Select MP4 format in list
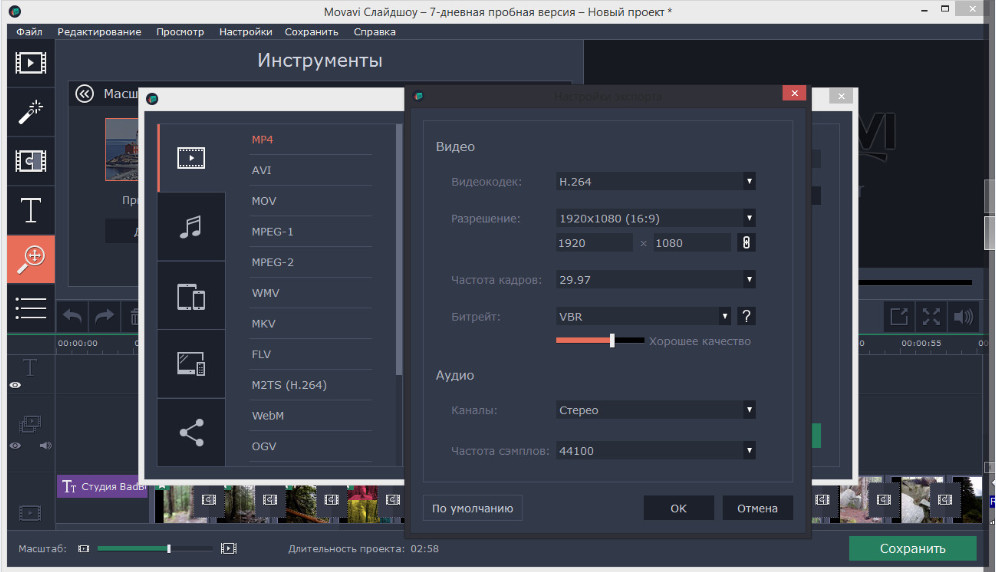996x572 pixels. pyautogui.click(x=262, y=140)
